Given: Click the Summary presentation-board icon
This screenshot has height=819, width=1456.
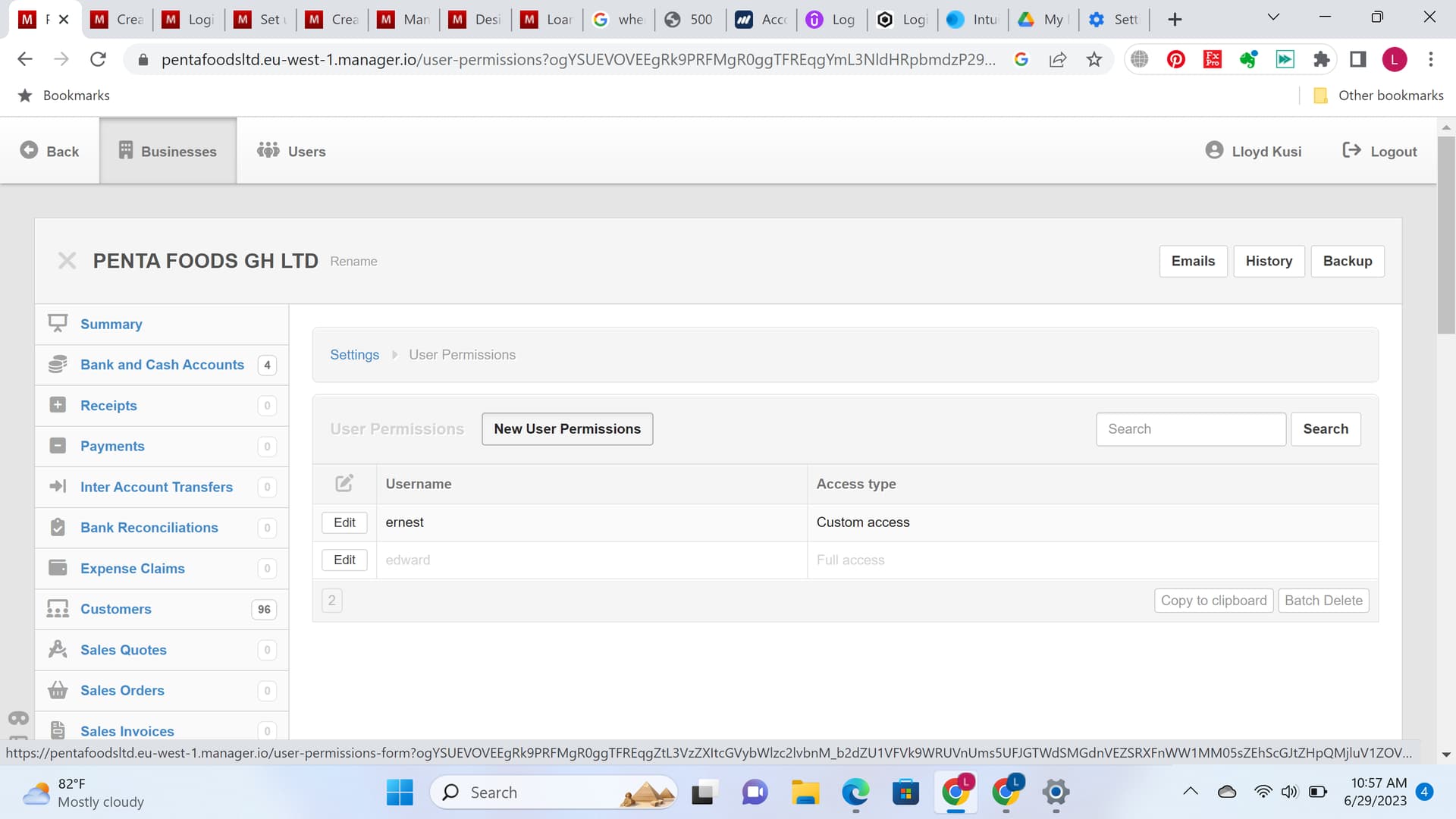Looking at the screenshot, I should (x=58, y=324).
